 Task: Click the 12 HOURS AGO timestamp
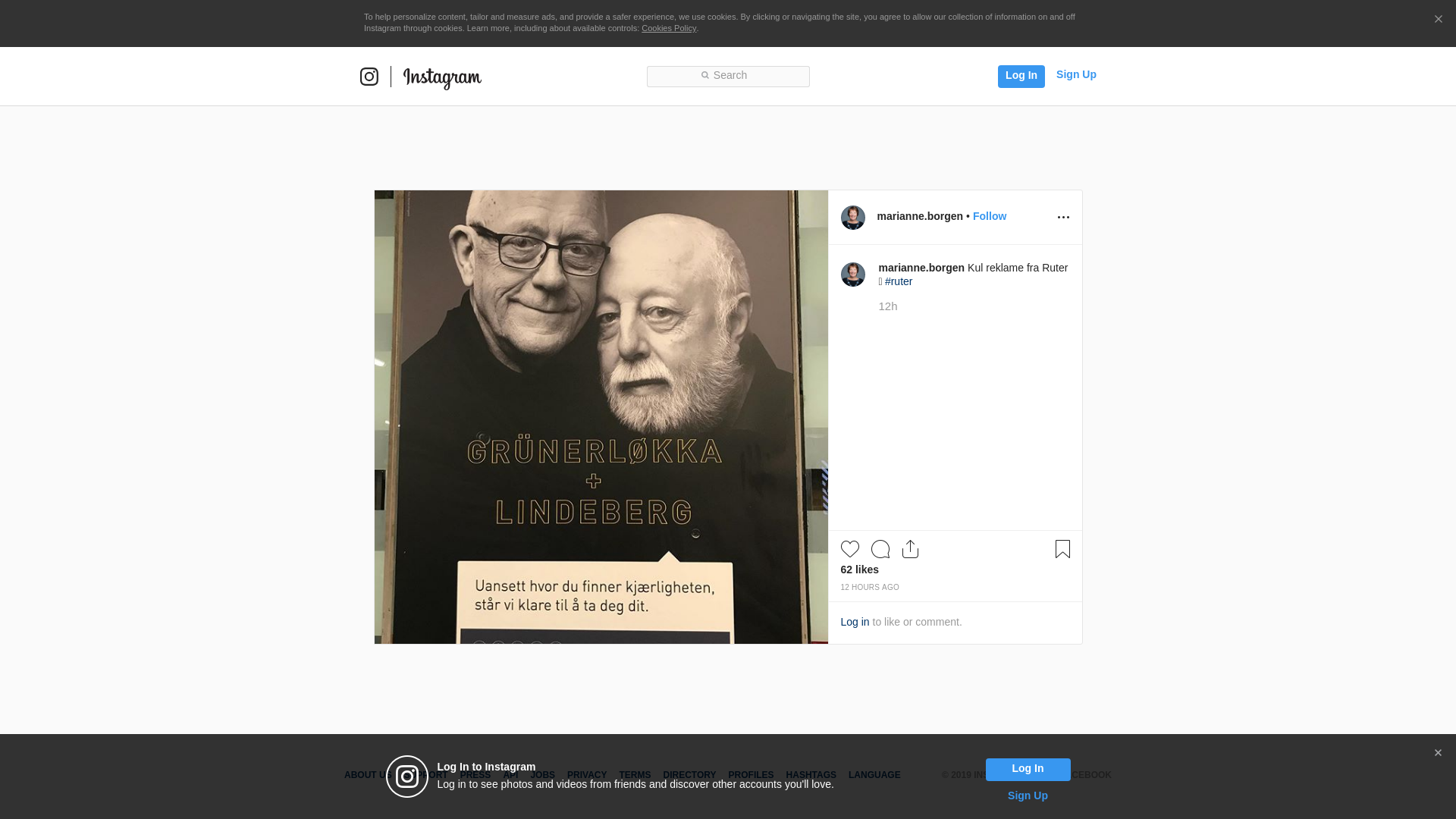click(x=870, y=588)
